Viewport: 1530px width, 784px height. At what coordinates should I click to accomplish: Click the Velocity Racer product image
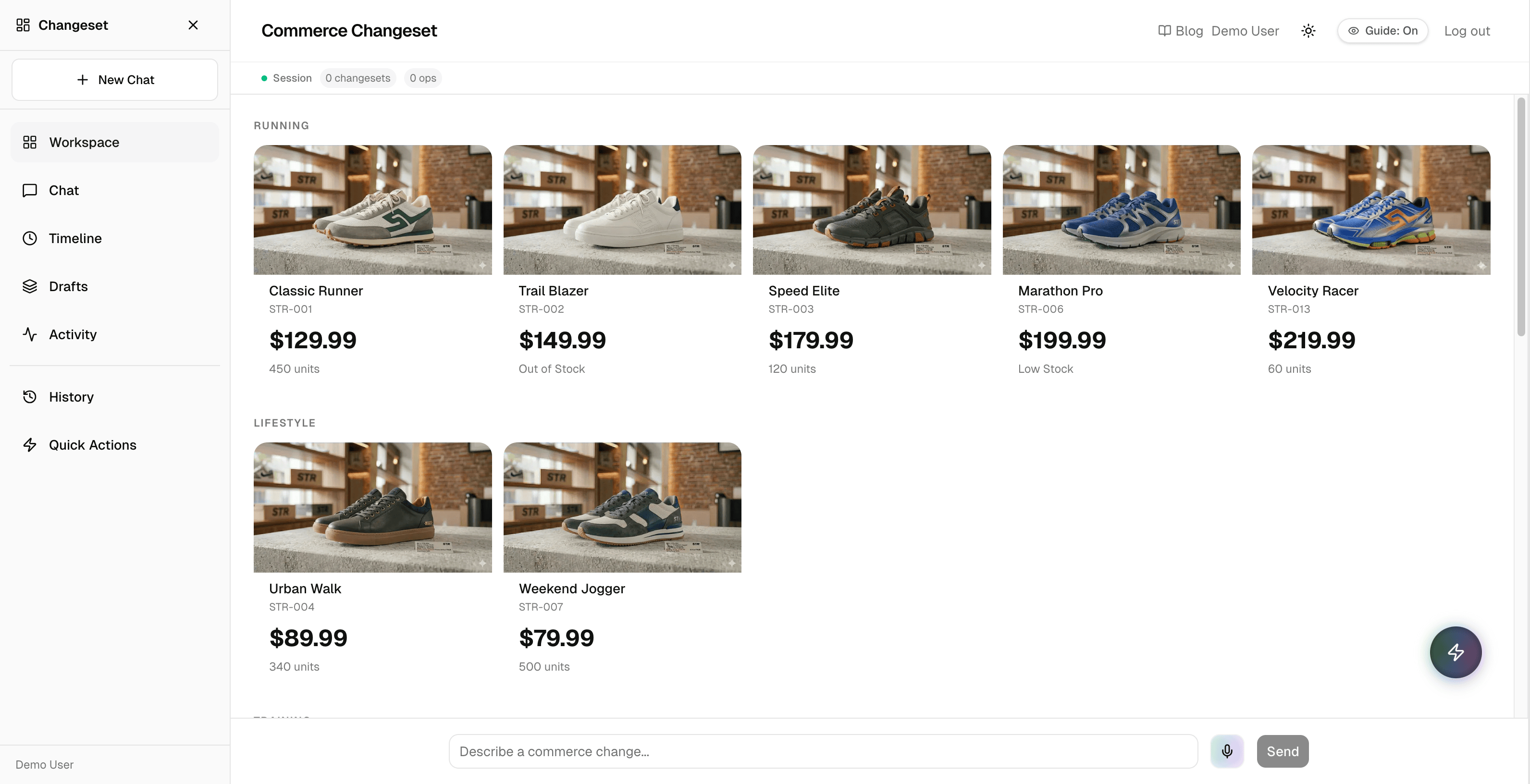click(x=1371, y=209)
